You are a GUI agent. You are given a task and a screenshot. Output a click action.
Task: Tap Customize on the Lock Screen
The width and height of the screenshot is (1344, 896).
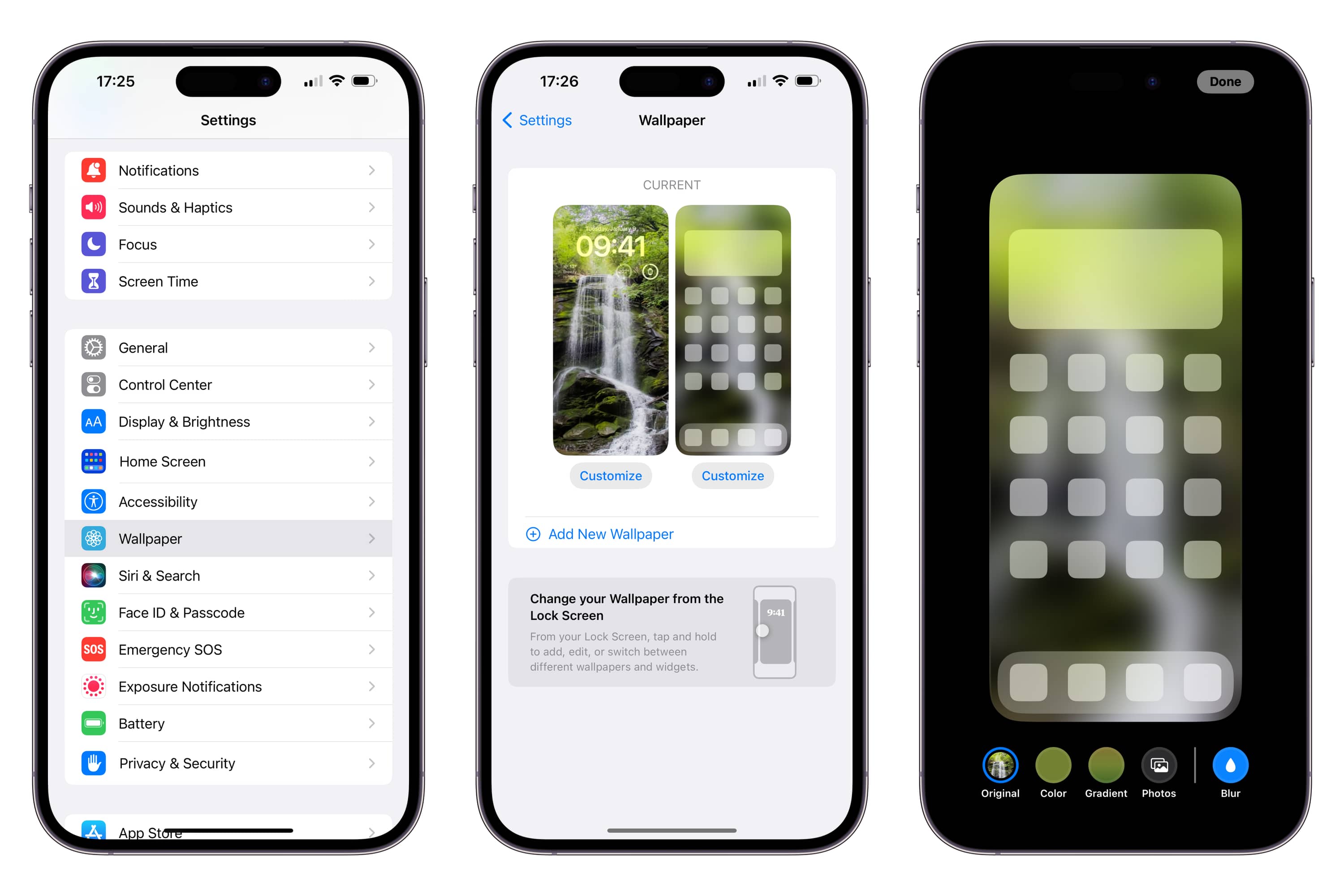click(612, 475)
